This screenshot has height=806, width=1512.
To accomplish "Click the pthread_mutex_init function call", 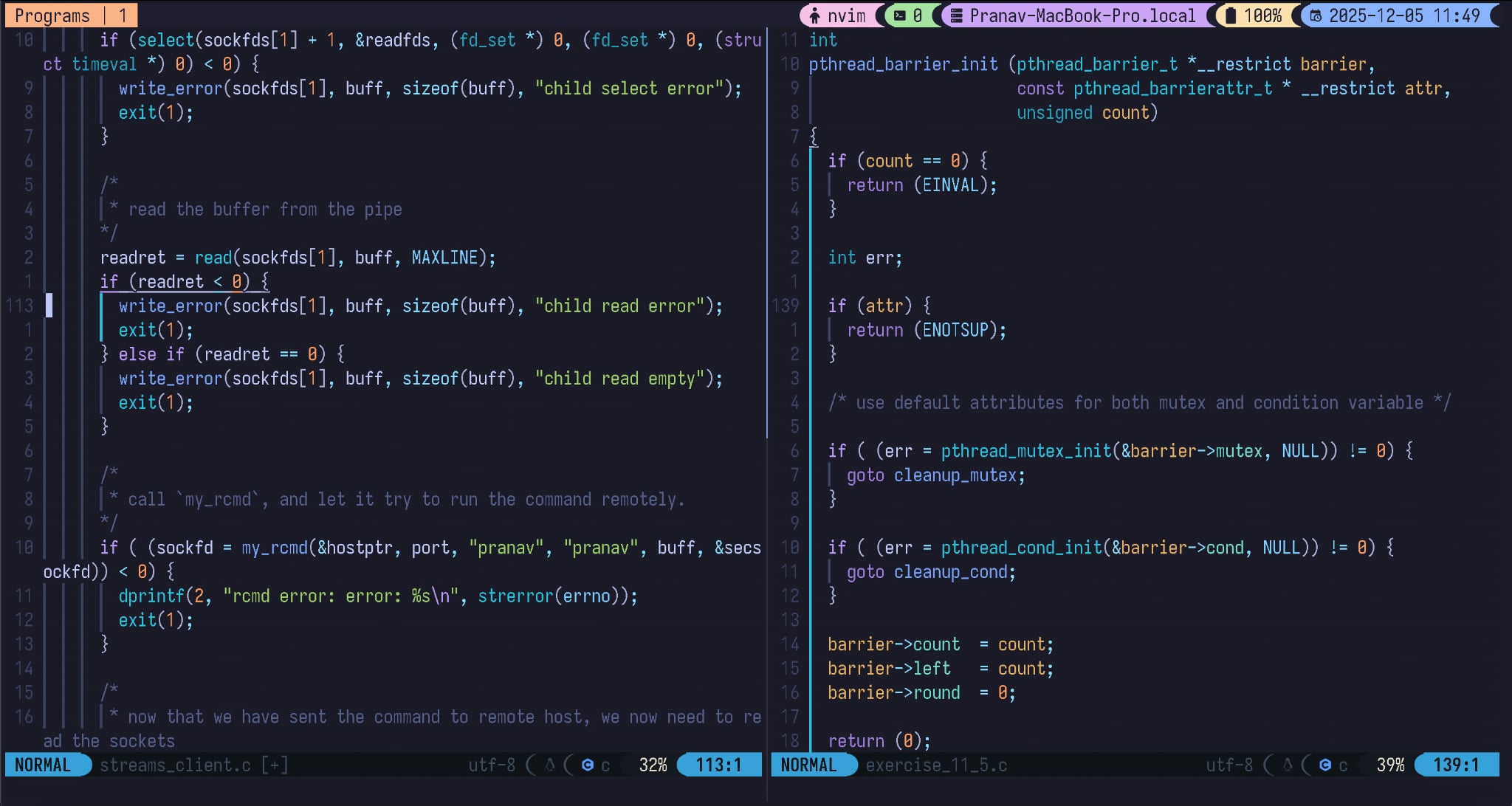I will [x=1026, y=451].
